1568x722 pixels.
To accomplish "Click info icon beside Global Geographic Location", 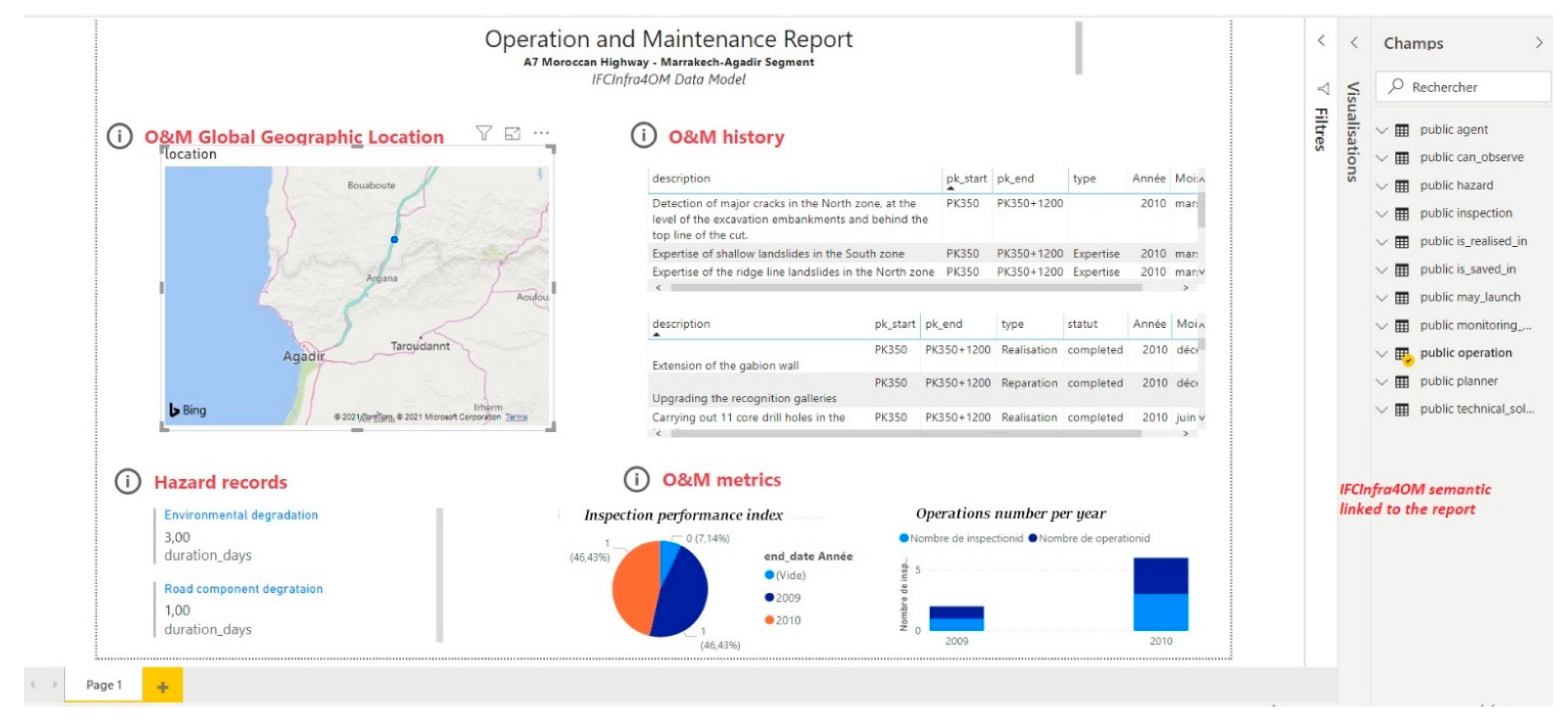I will [x=119, y=136].
